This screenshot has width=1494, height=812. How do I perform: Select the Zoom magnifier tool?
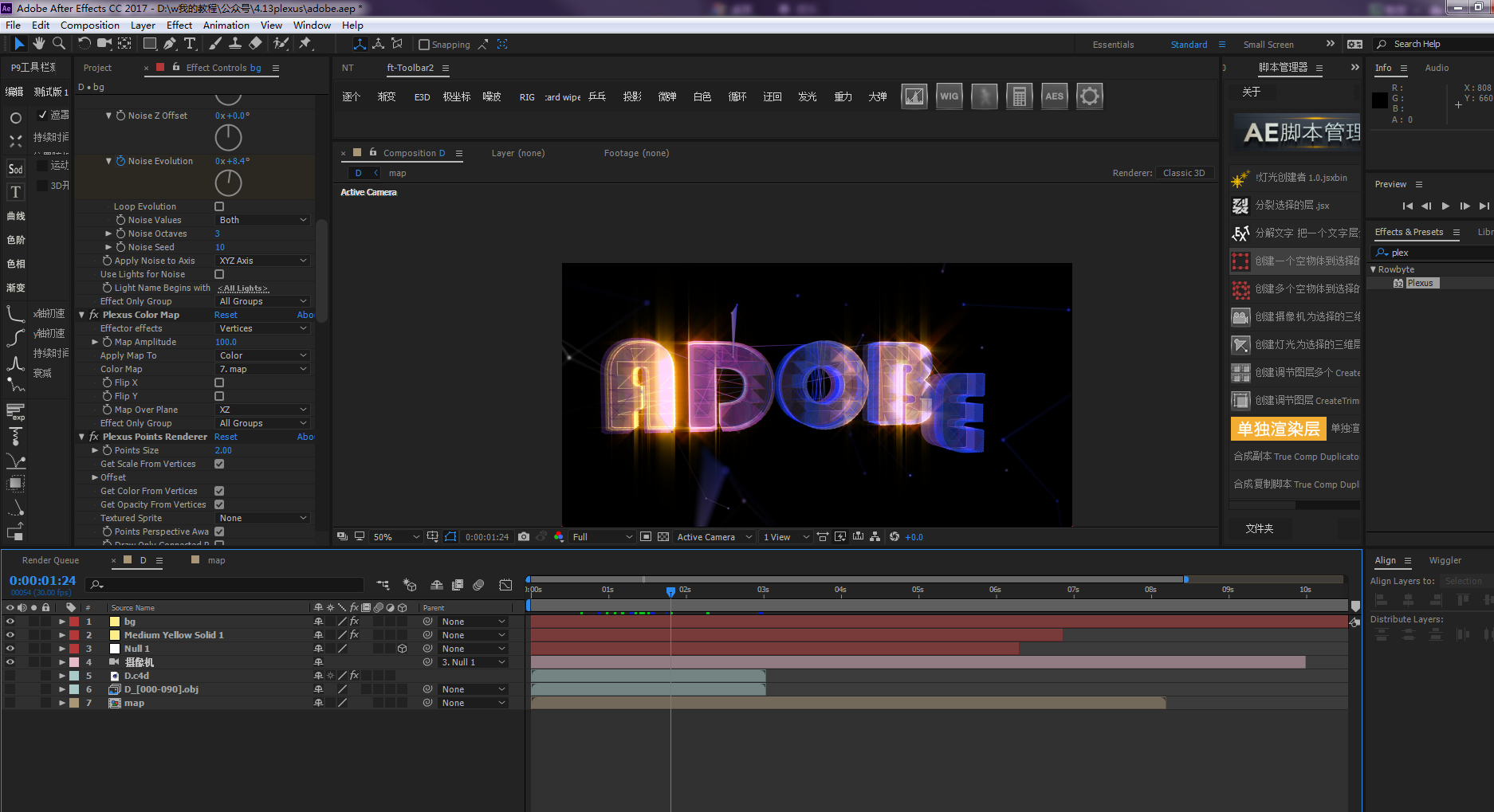point(58,44)
